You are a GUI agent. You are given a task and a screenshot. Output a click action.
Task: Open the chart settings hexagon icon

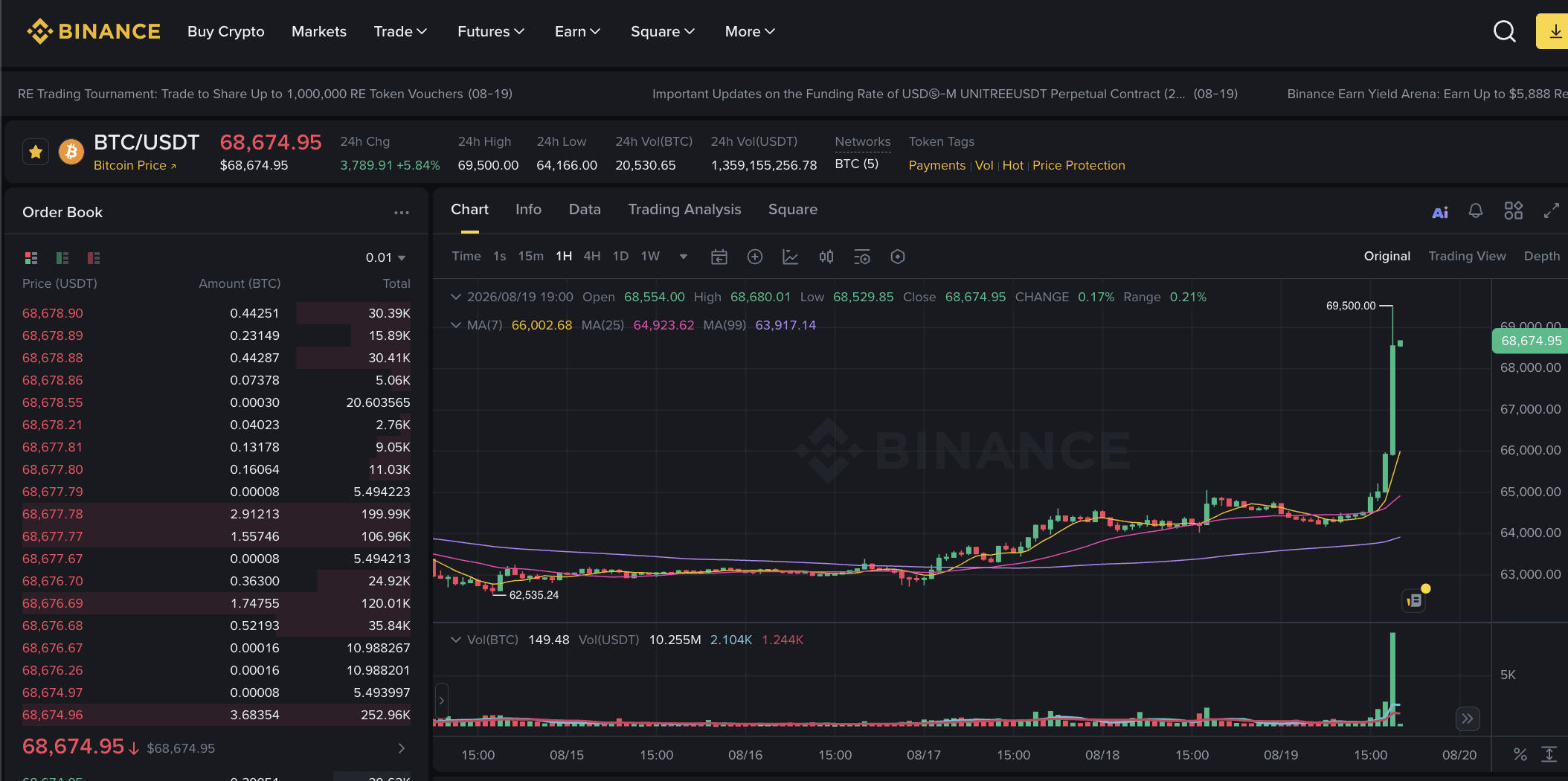click(x=898, y=257)
